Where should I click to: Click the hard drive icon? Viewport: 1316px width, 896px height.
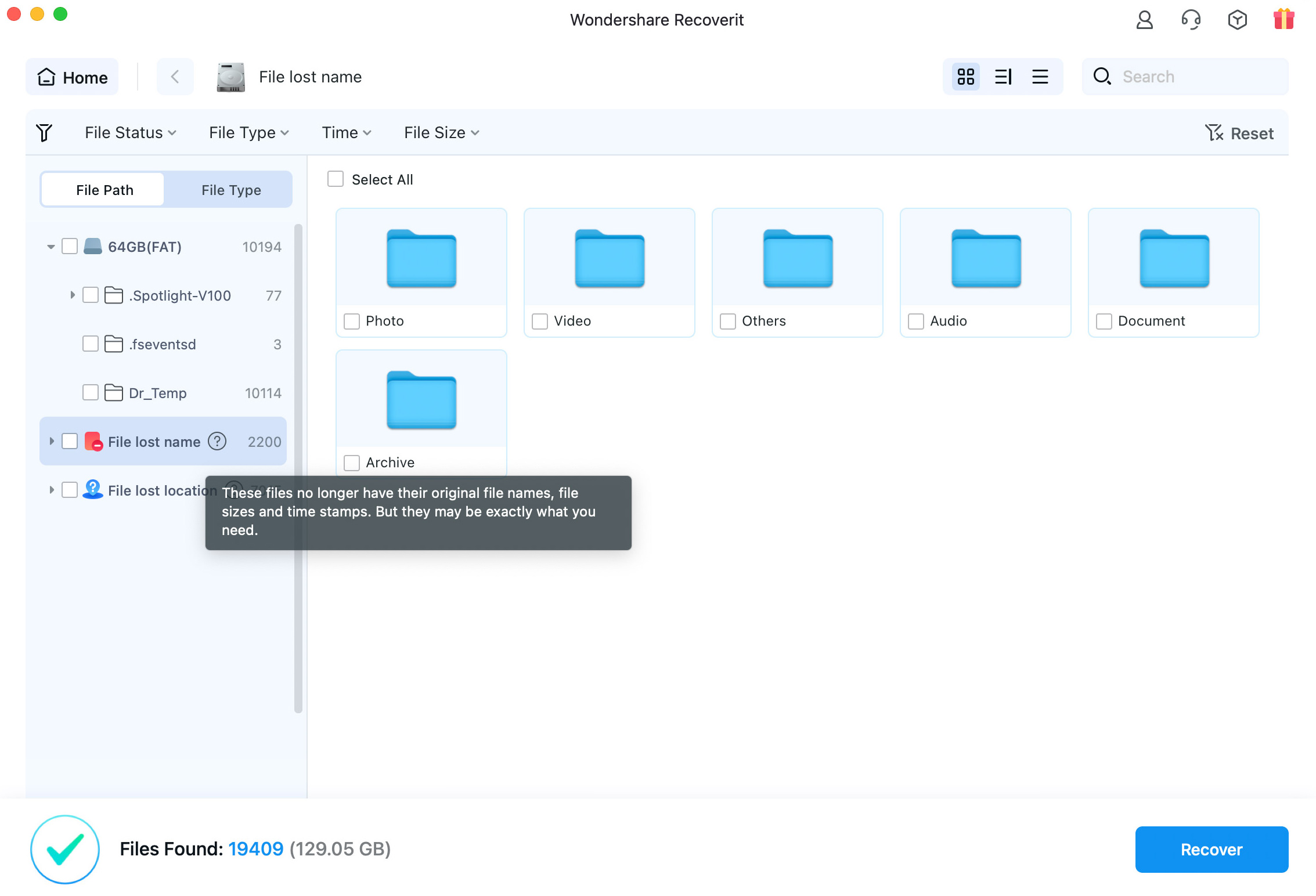coord(230,77)
